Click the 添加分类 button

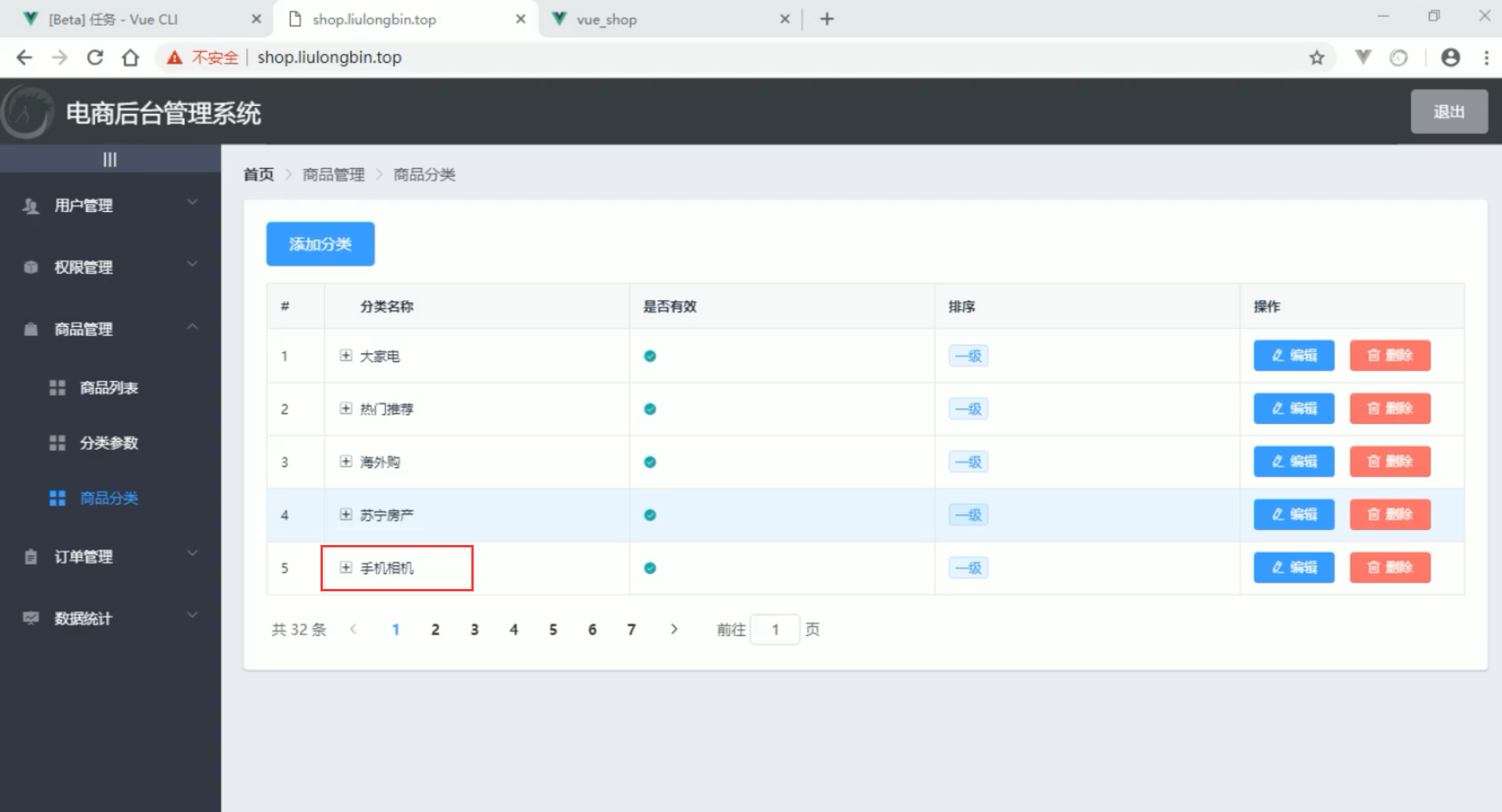tap(320, 244)
